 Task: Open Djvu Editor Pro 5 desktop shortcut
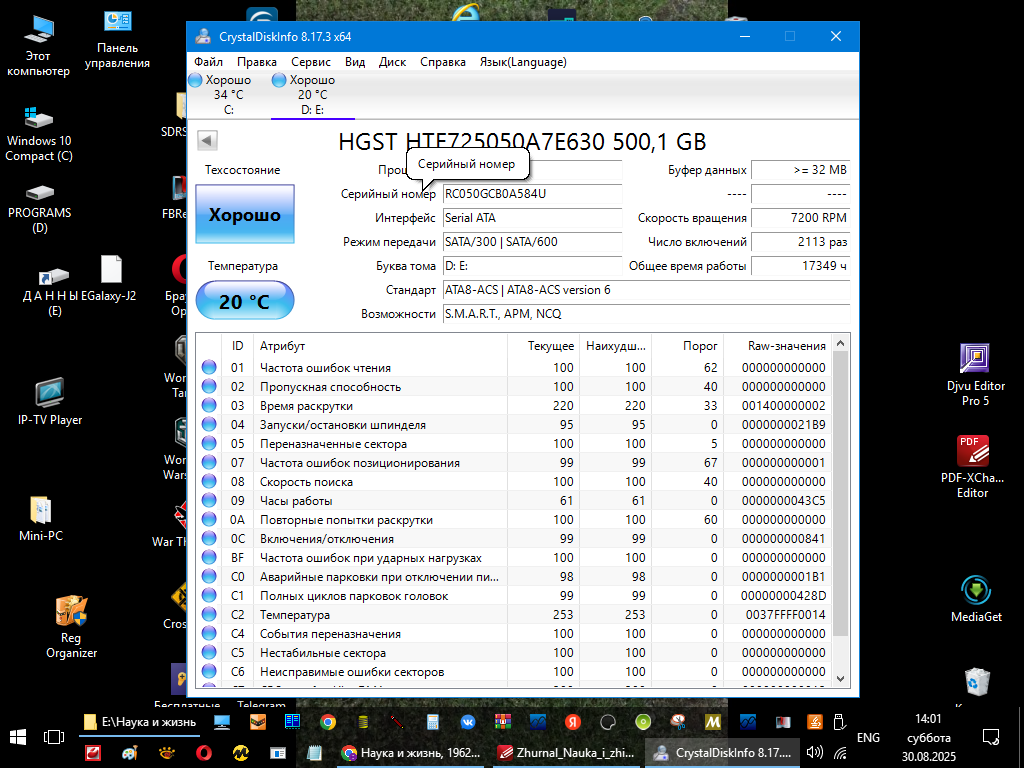coord(975,373)
